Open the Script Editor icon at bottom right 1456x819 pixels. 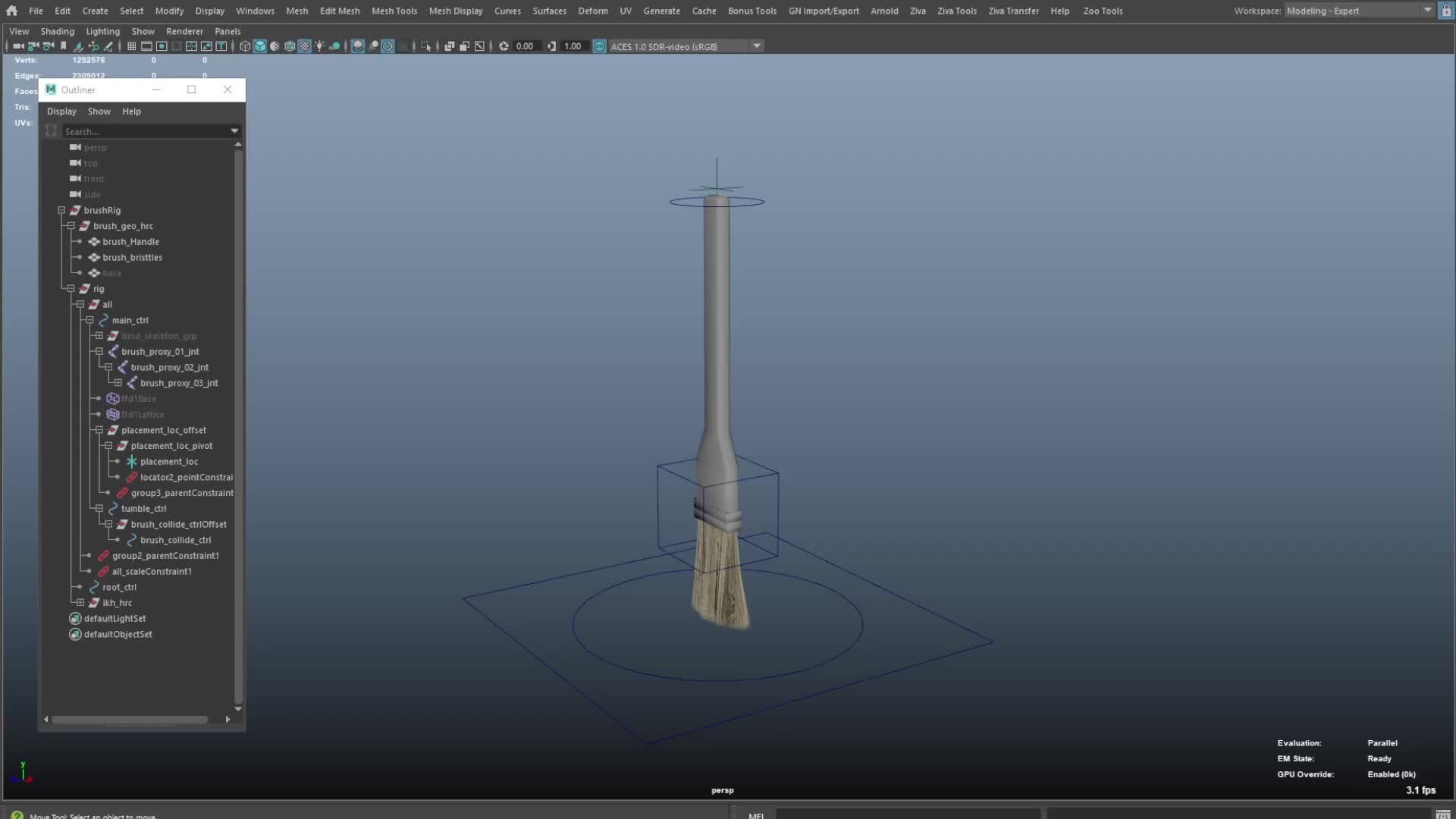(1445, 814)
